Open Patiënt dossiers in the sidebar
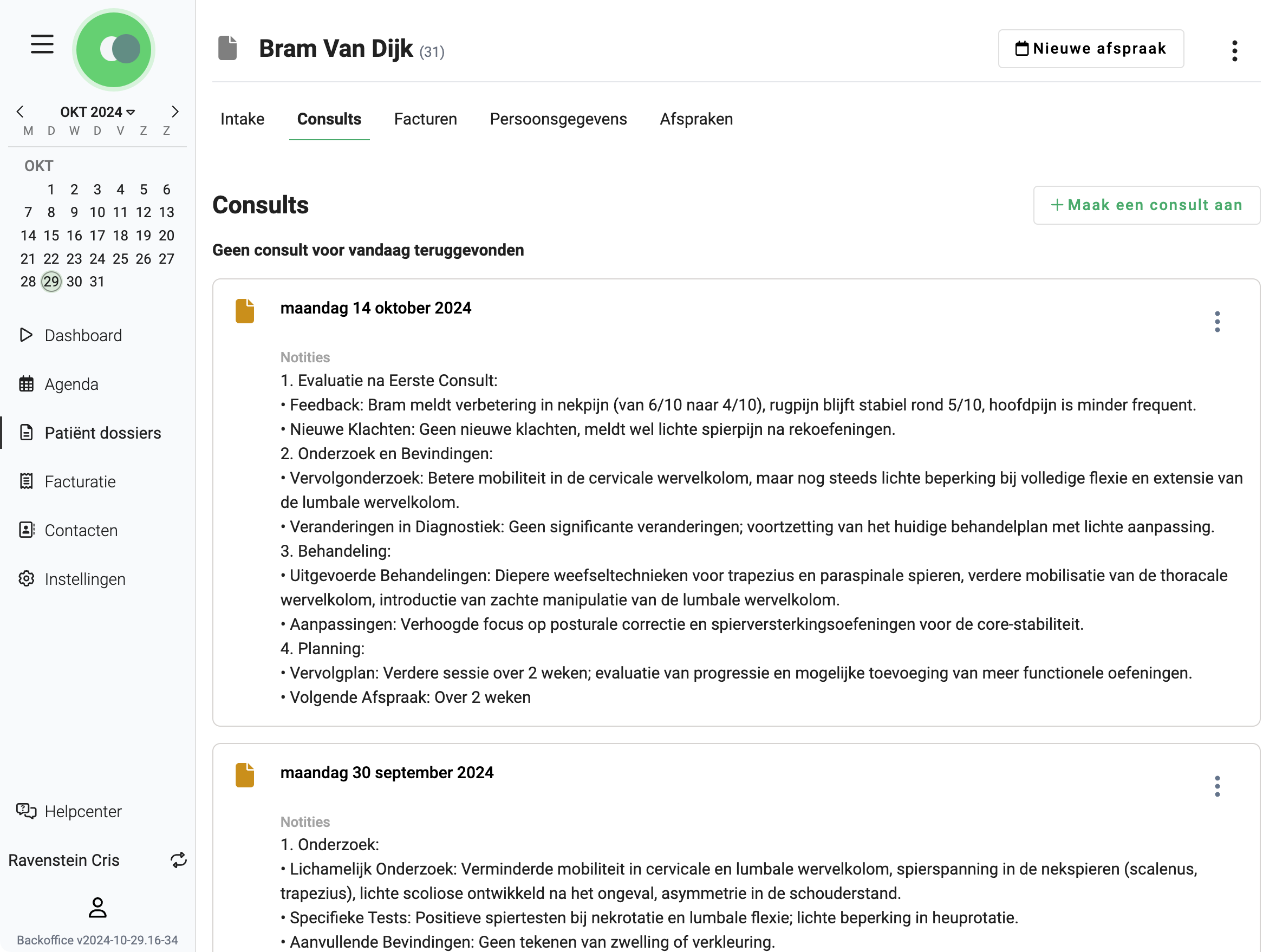 102,433
